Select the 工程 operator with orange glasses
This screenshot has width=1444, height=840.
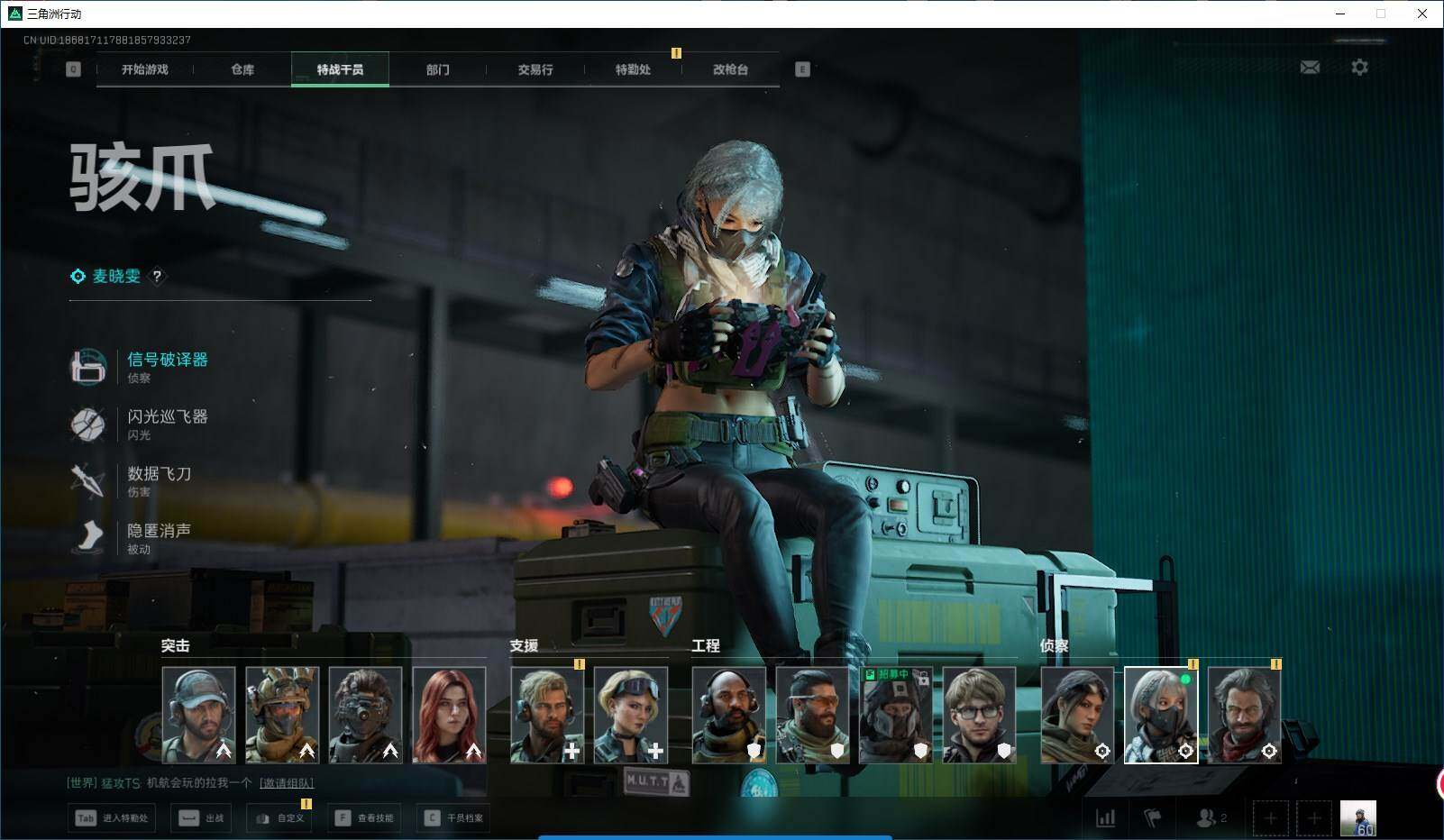click(813, 715)
